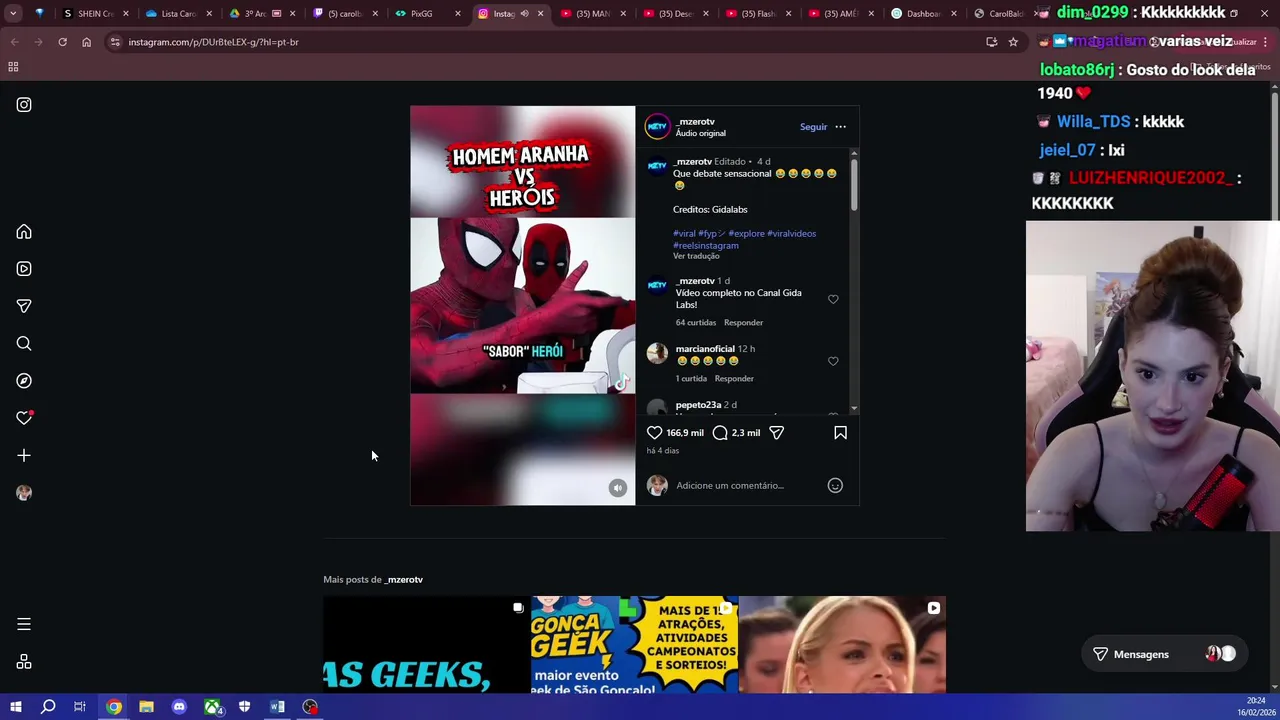Click 'Adicione um comentário' input field

point(748,486)
